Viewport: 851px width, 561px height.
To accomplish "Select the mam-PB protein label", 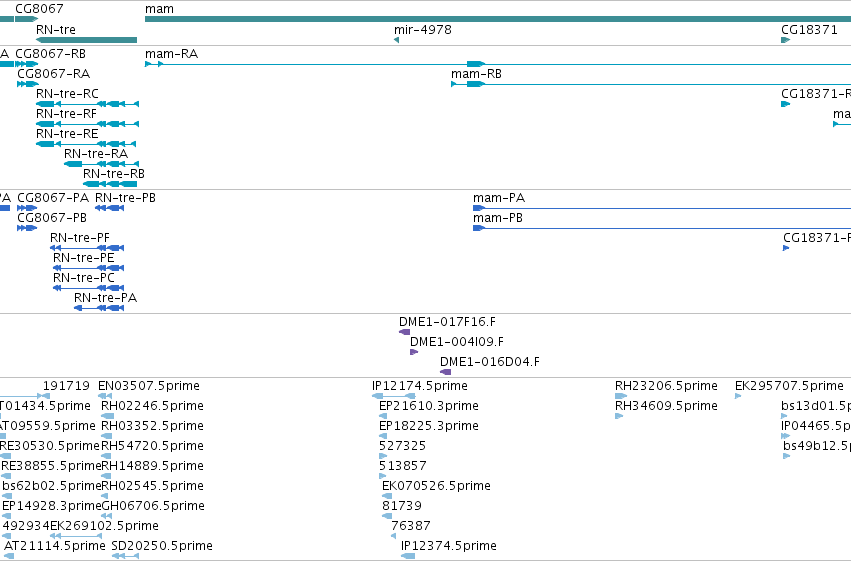I will (x=498, y=218).
